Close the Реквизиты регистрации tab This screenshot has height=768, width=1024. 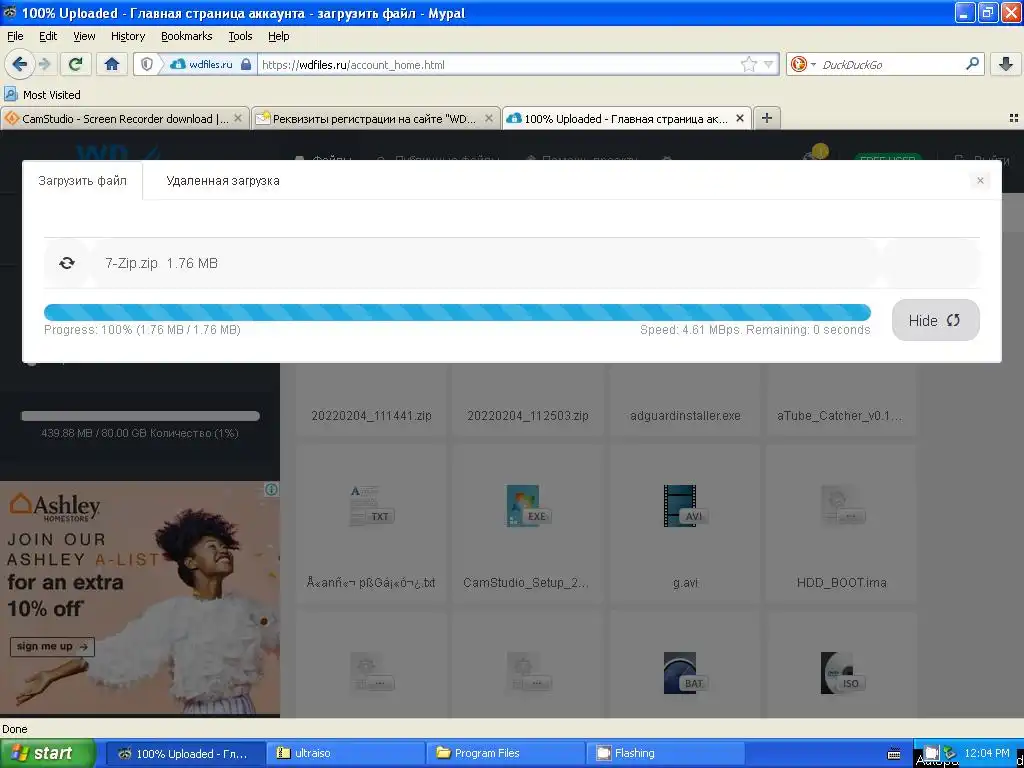click(488, 119)
